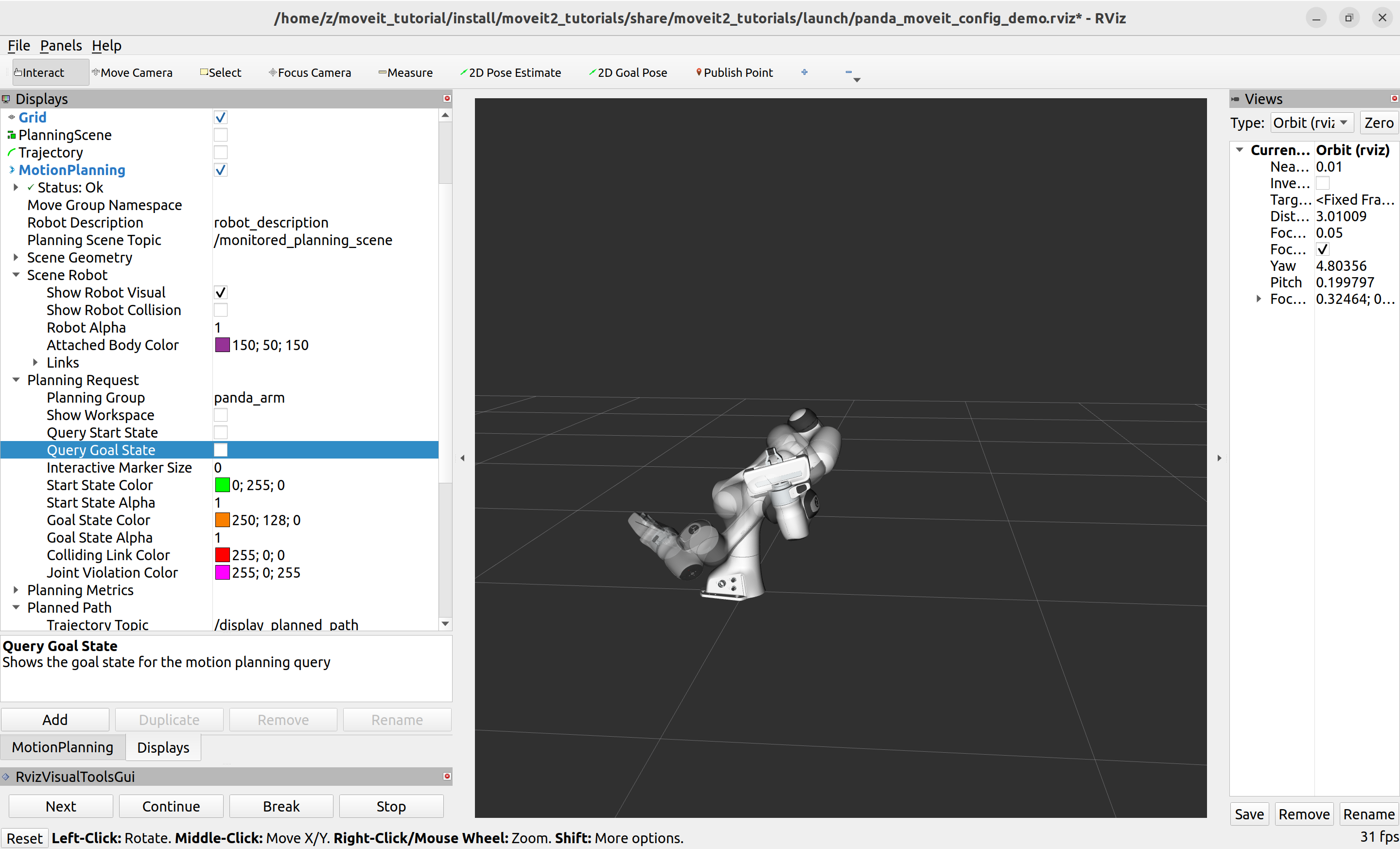Close the Displays panel

pos(447,98)
